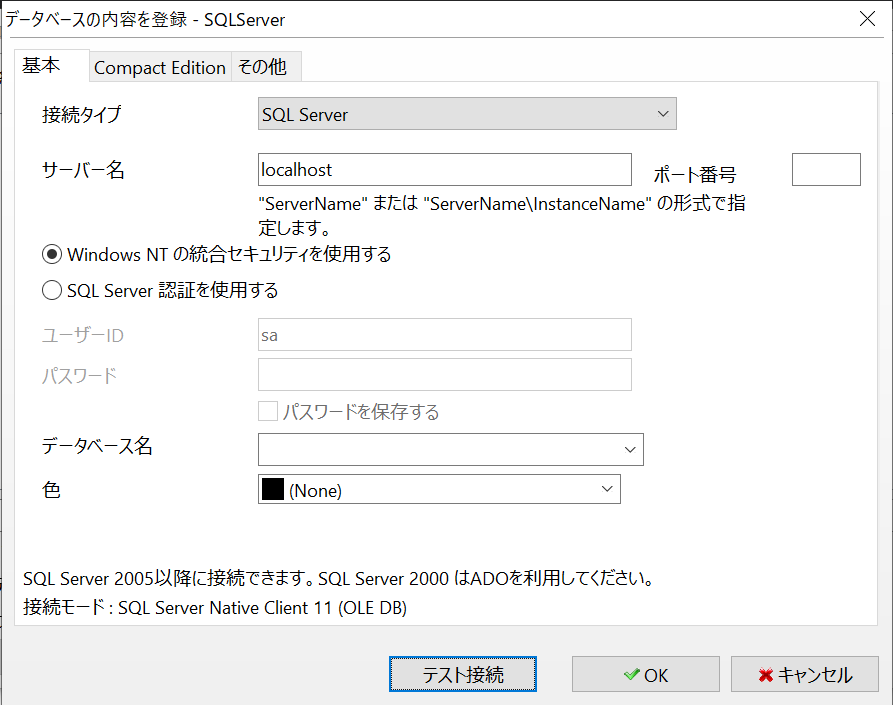Click the red X icon on キャンセル
Image resolution: width=893 pixels, height=705 pixels.
tap(766, 675)
